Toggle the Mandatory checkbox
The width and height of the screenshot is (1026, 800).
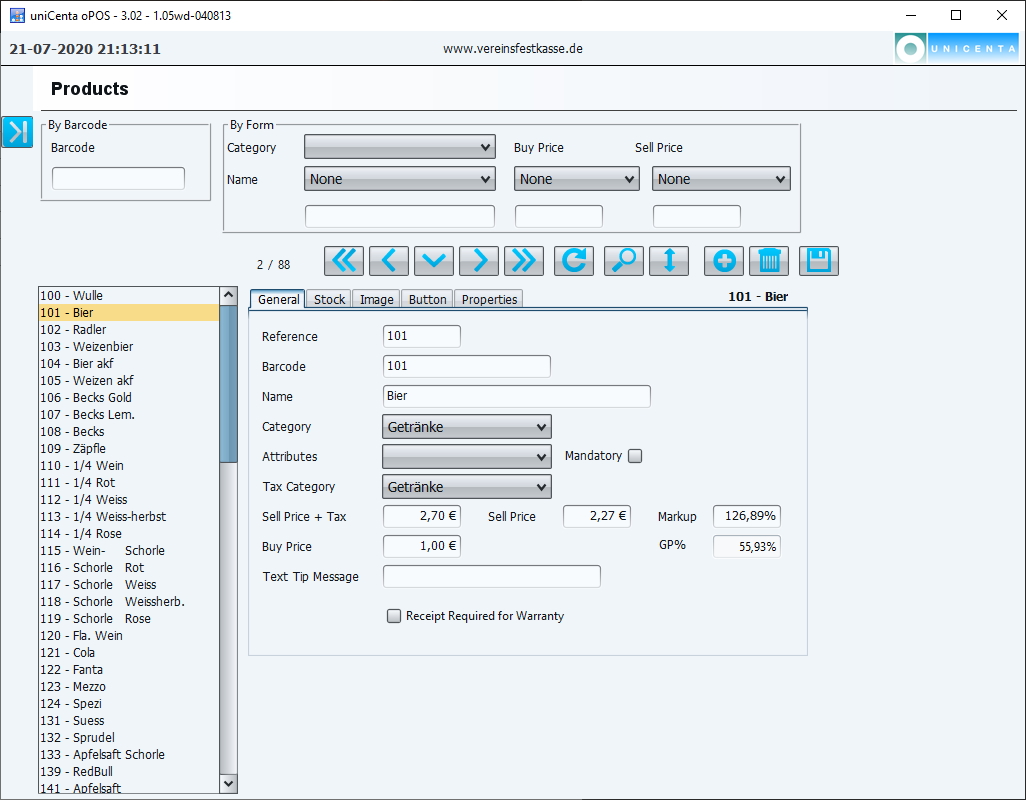[x=634, y=456]
